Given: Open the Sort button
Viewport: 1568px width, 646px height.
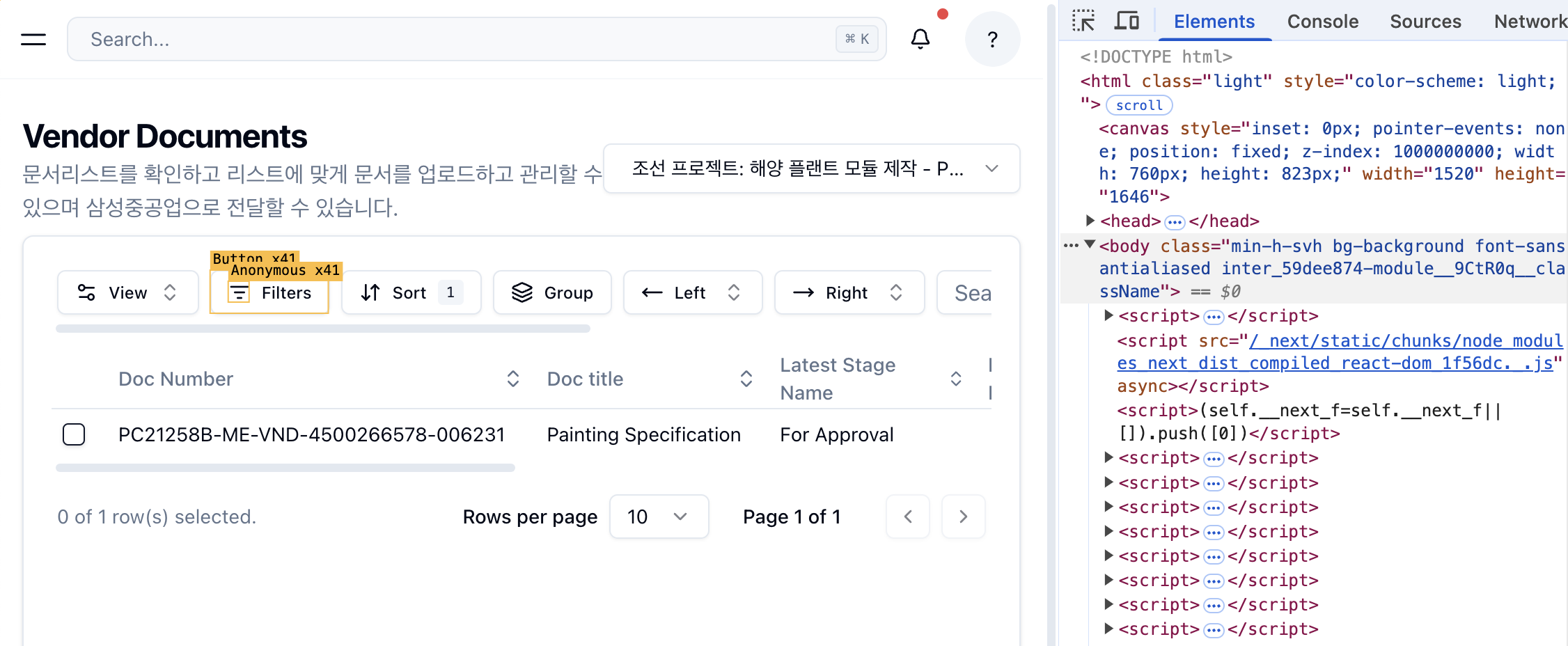Looking at the screenshot, I should (411, 292).
